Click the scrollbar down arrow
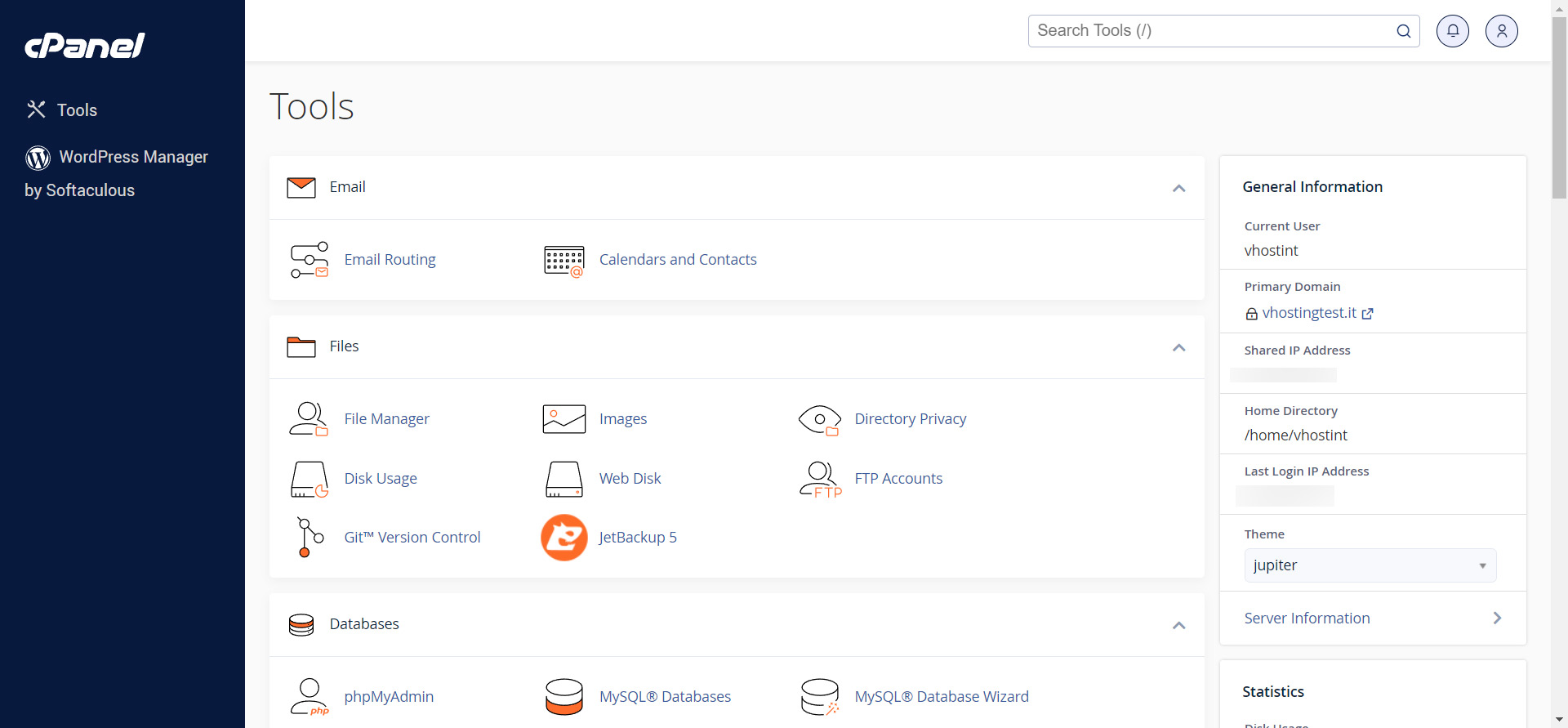This screenshot has height=728, width=1568. click(1560, 720)
